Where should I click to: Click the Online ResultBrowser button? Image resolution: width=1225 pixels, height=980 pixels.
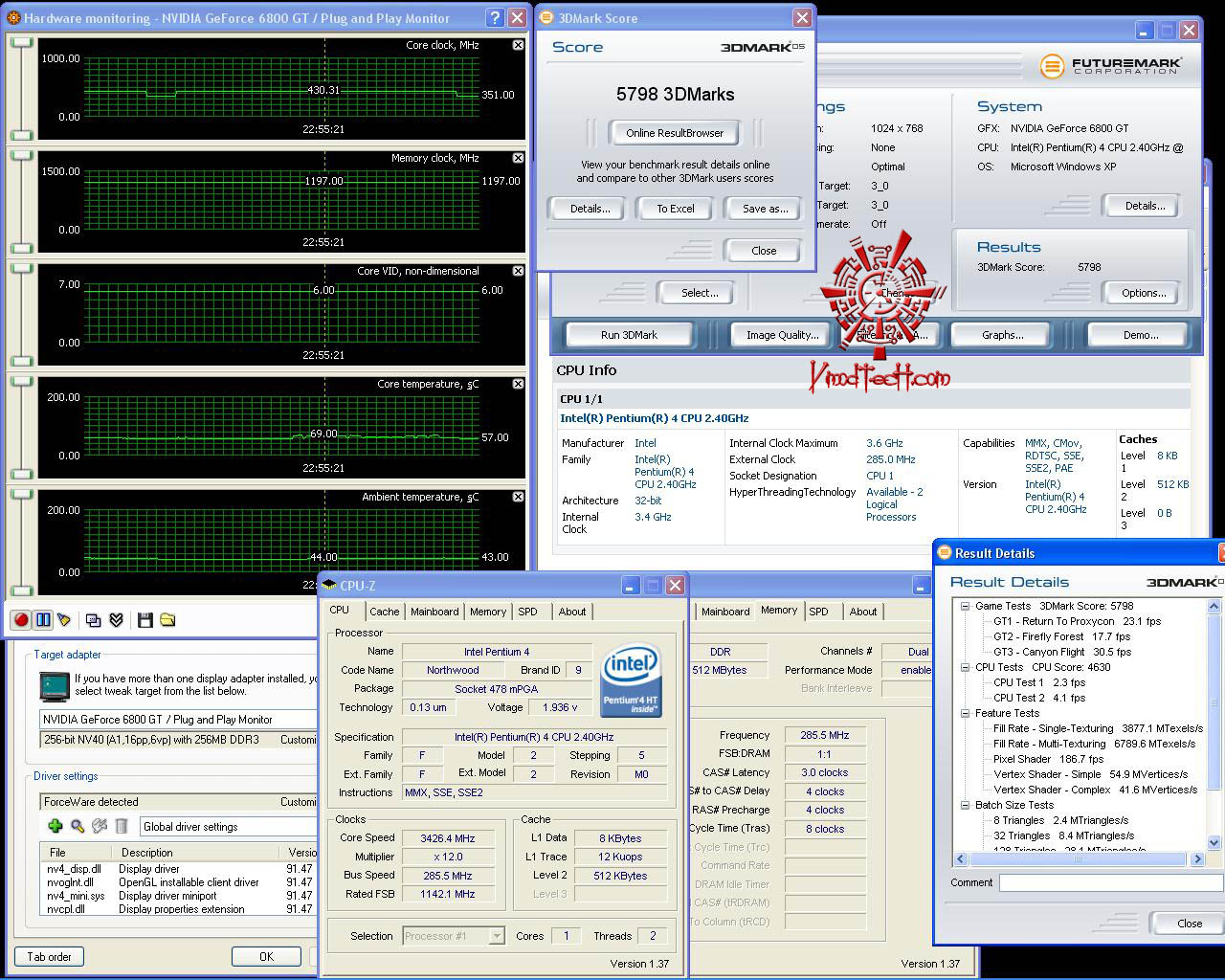click(675, 133)
